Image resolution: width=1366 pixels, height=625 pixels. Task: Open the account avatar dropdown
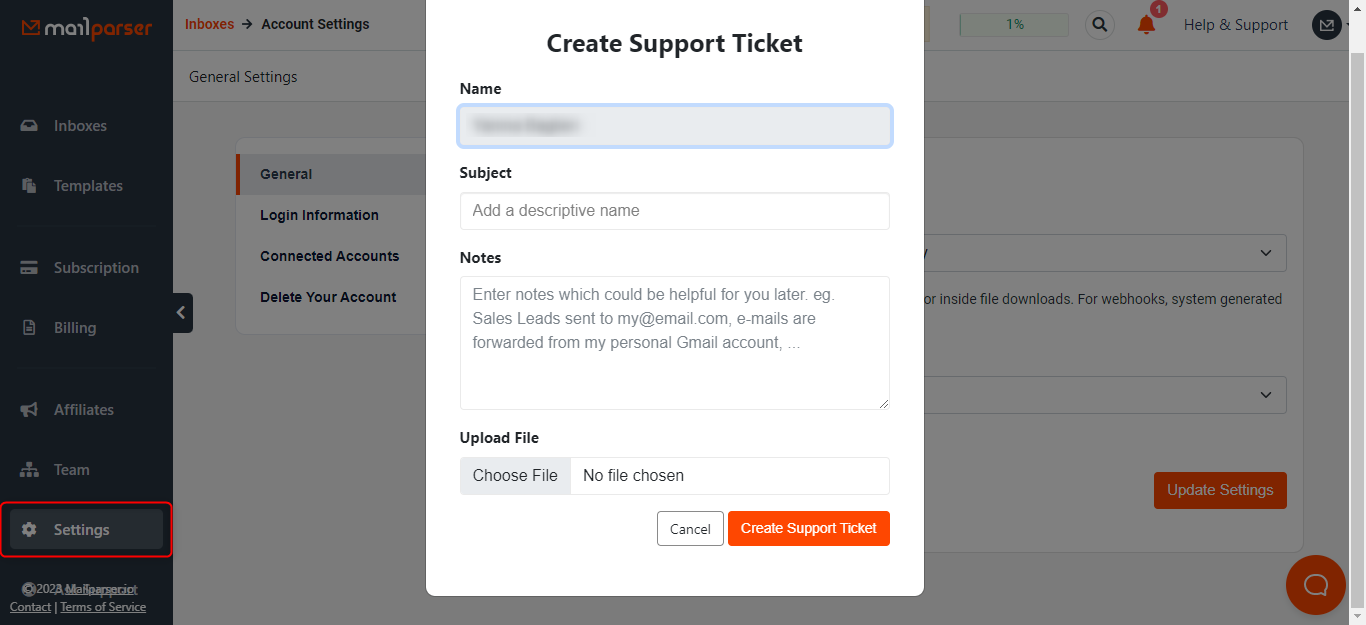[1326, 24]
